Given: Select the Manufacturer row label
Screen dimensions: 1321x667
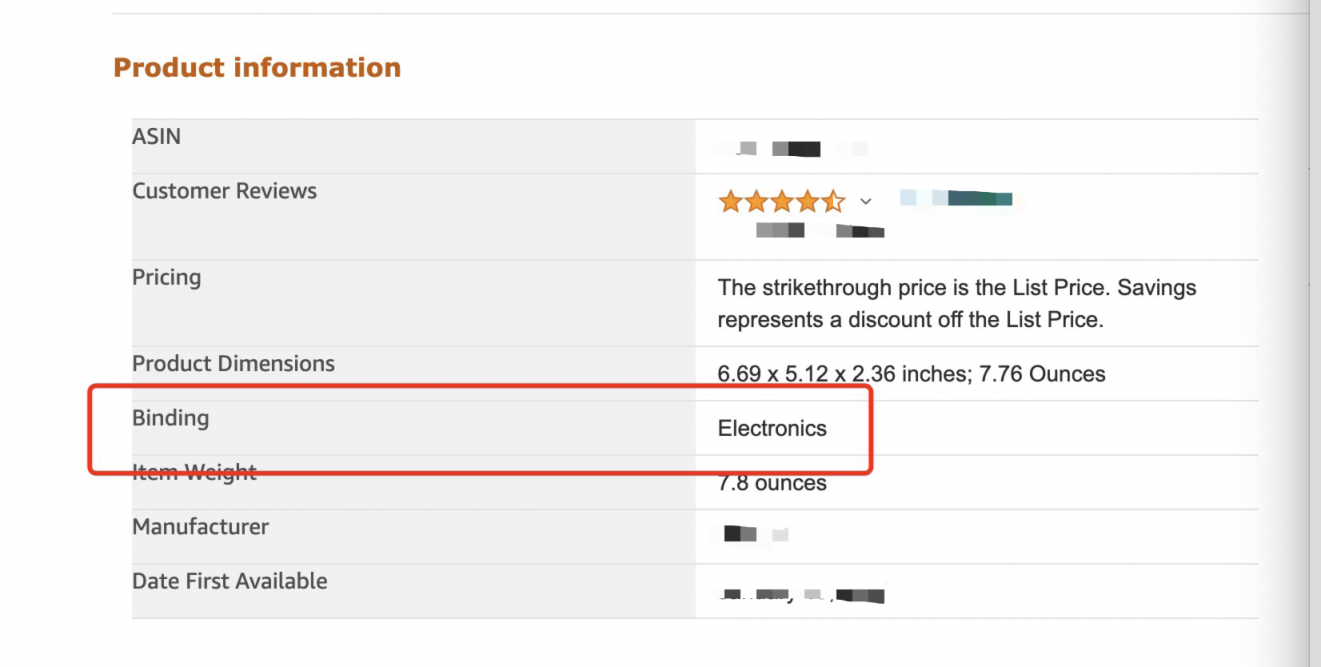Looking at the screenshot, I should (200, 526).
